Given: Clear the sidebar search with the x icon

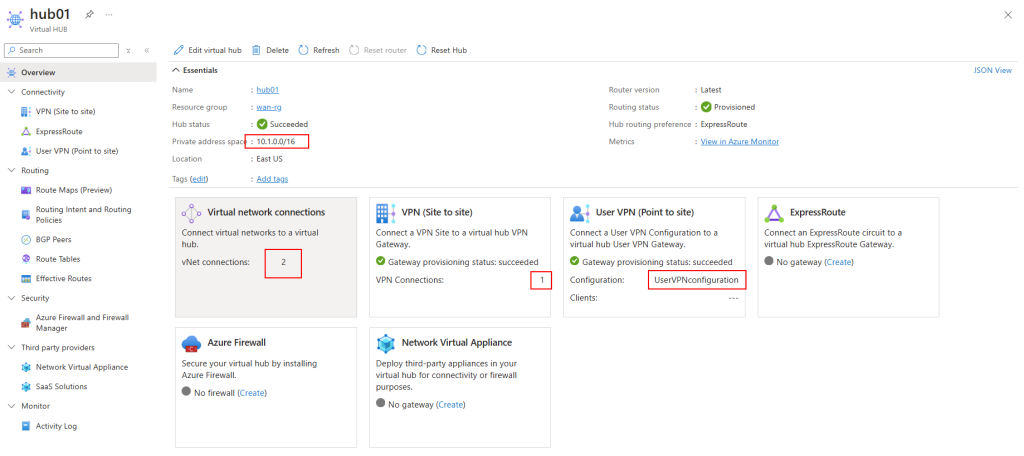Looking at the screenshot, I should coord(129,50).
